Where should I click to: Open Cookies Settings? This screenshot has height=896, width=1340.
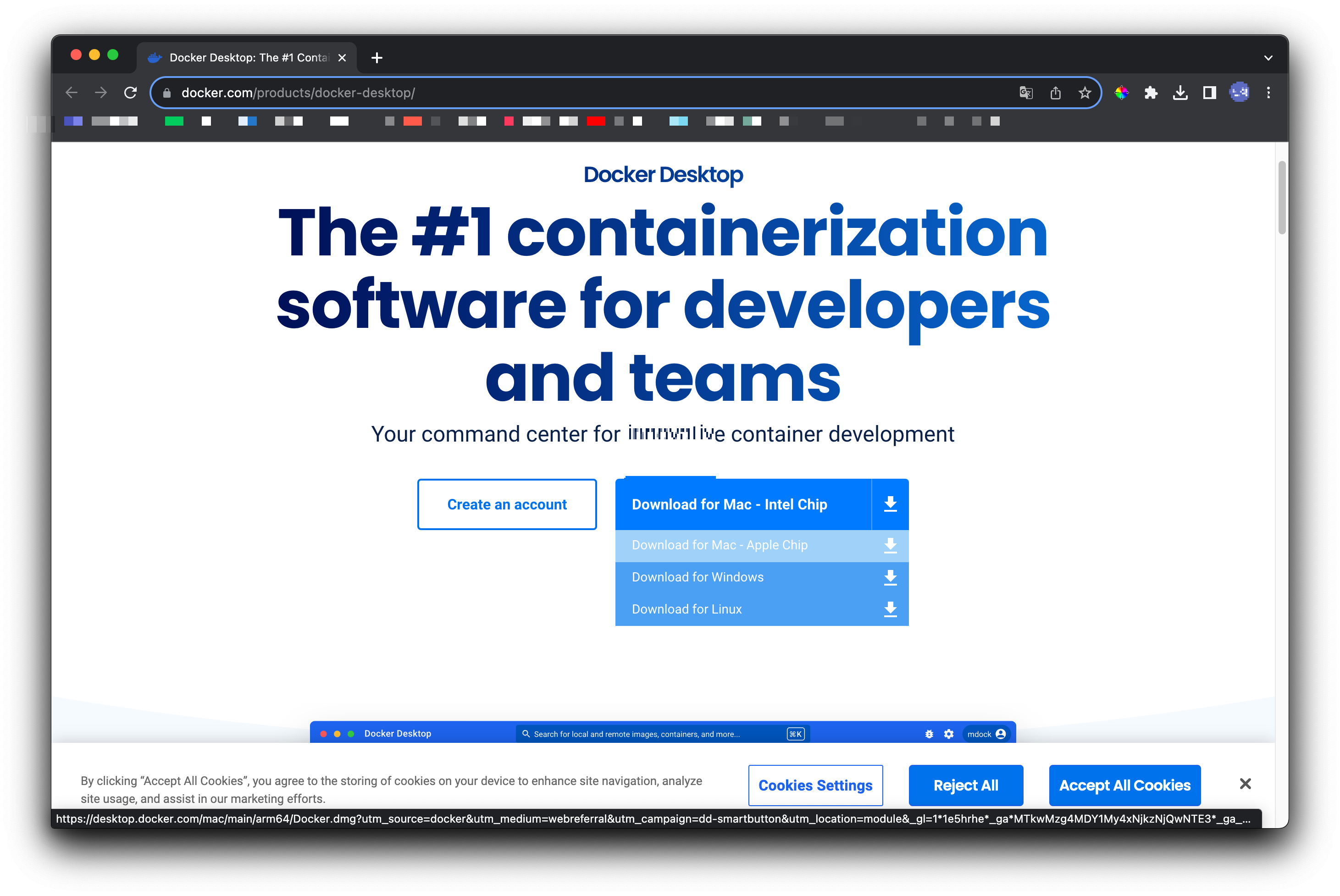(x=815, y=785)
